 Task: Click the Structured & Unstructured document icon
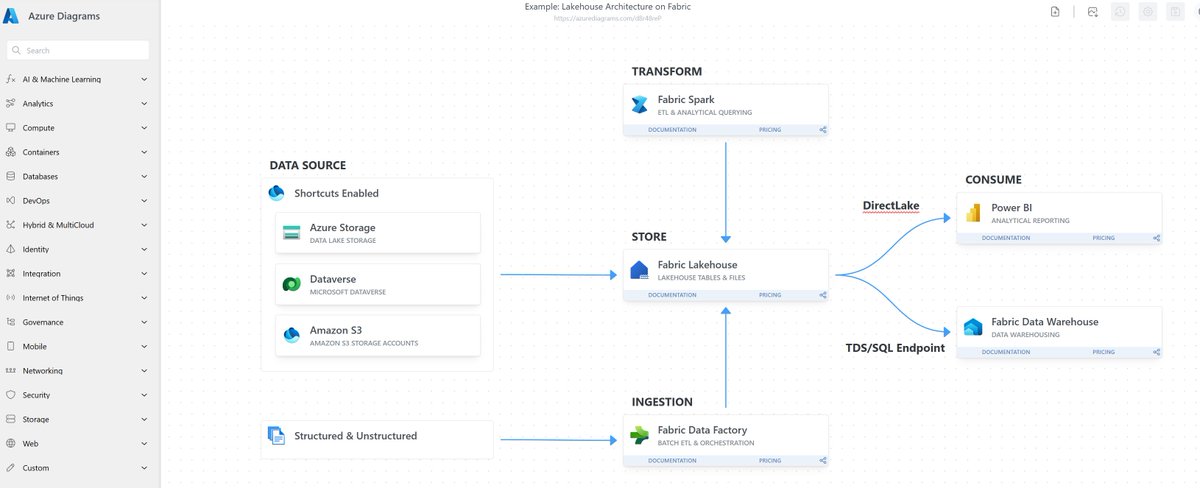pyautogui.click(x=277, y=435)
